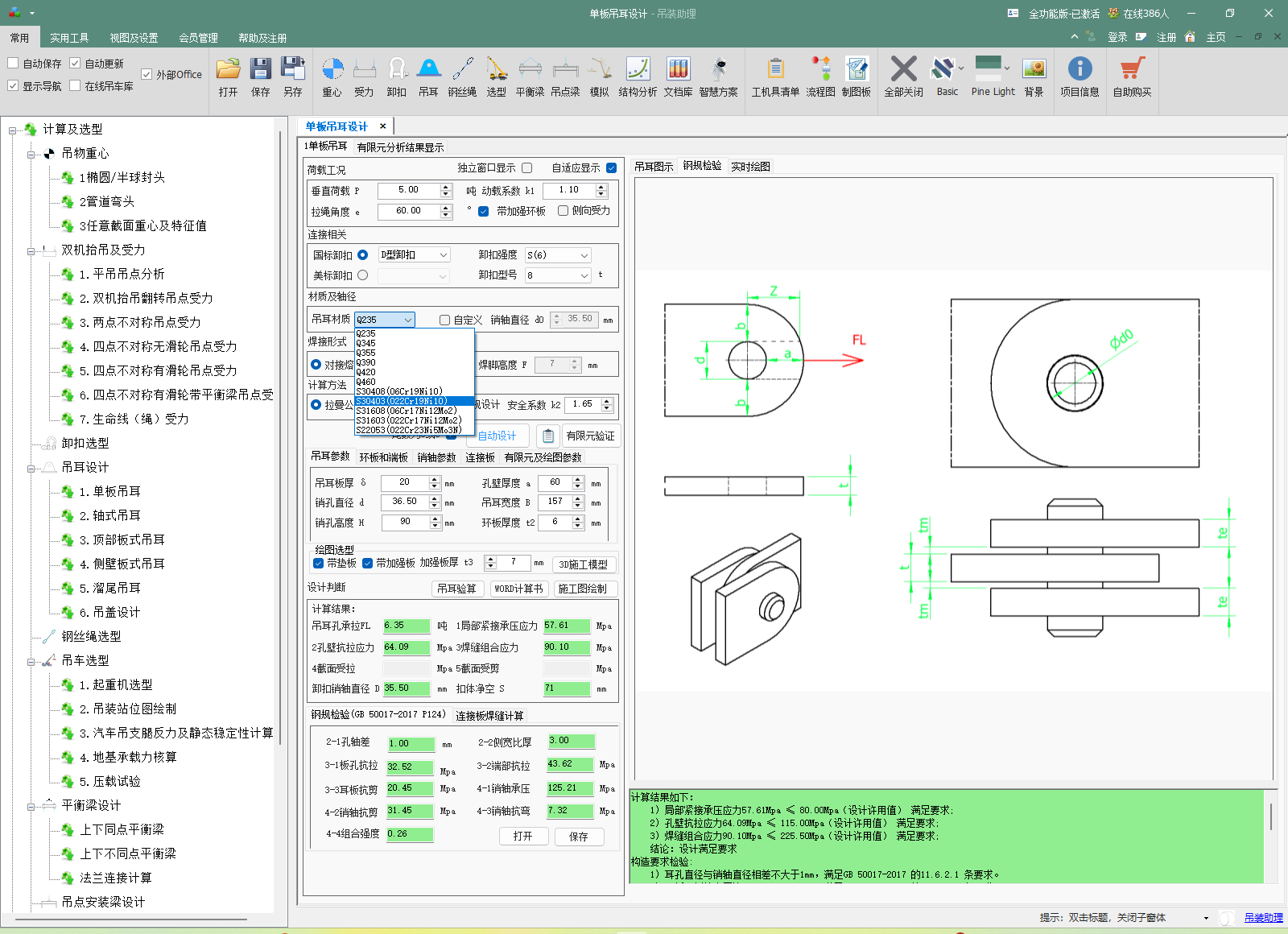This screenshot has height=934, width=1288.
Task: Click the 吊耳验算 button
Action: (x=456, y=589)
